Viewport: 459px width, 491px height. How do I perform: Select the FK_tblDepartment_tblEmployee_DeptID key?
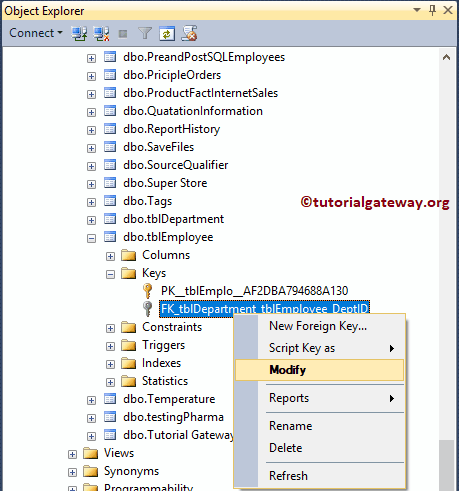tap(264, 308)
